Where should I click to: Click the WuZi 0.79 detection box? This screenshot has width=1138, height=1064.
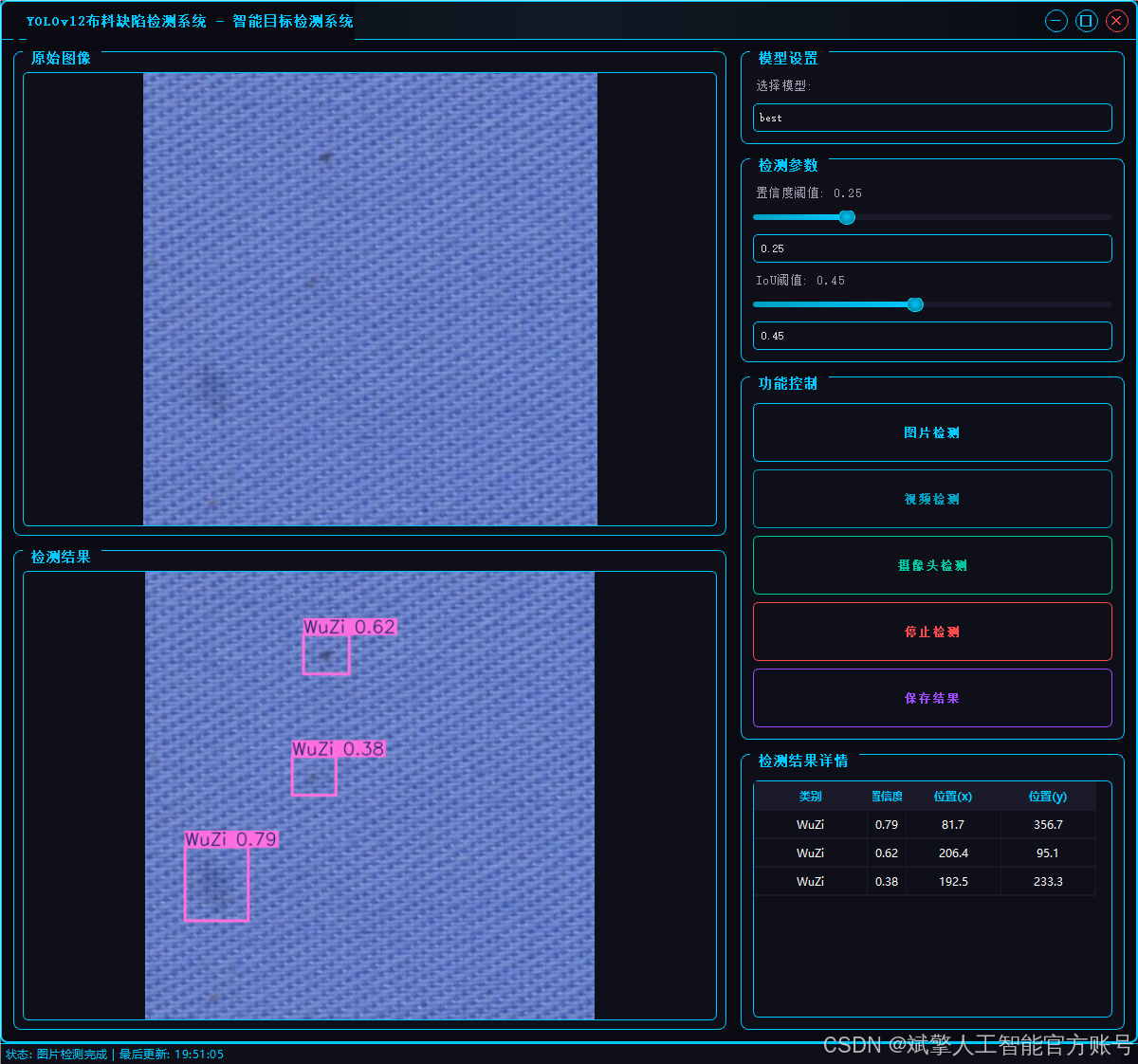tap(216, 884)
